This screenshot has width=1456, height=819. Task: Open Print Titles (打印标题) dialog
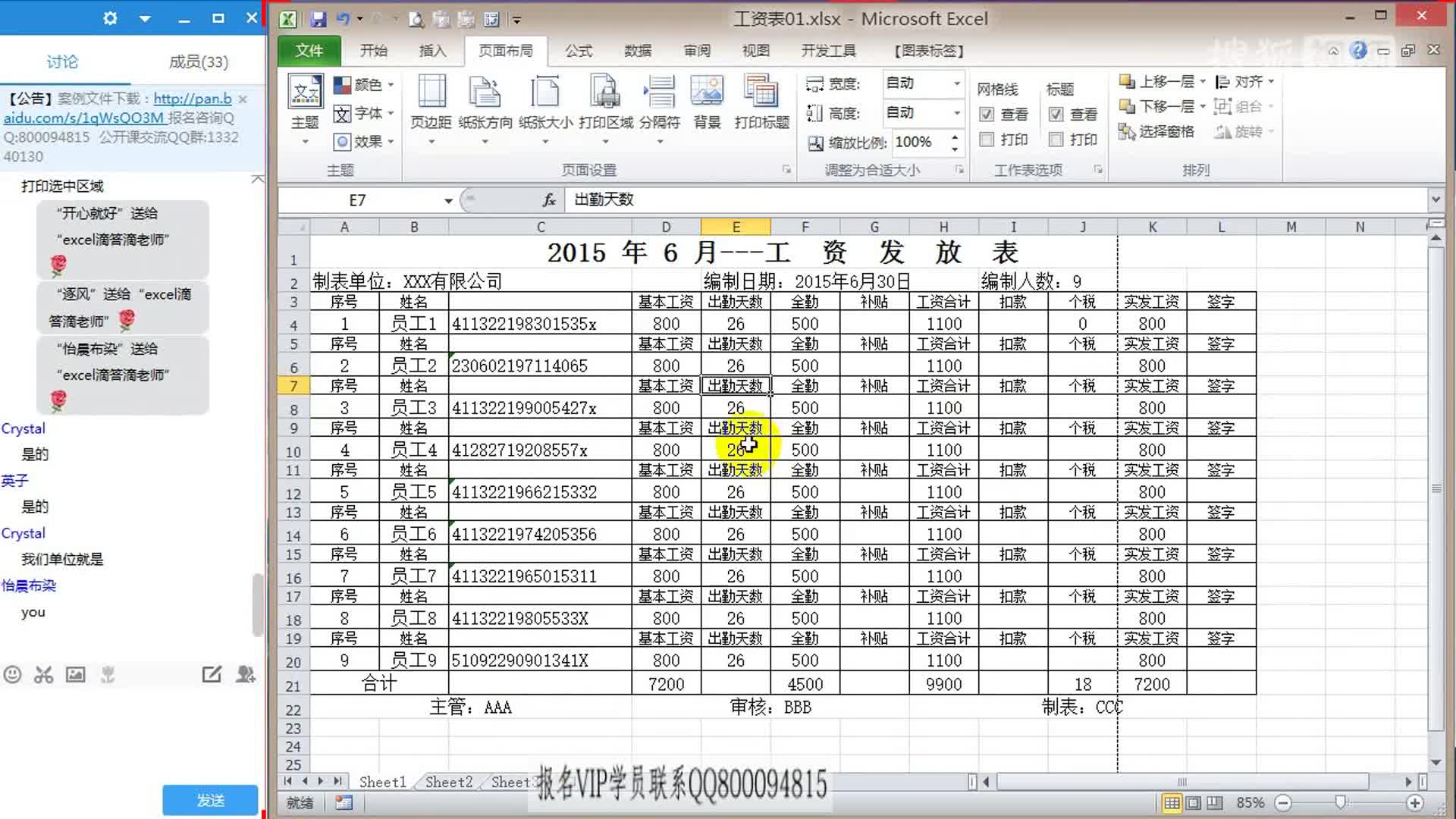[761, 103]
